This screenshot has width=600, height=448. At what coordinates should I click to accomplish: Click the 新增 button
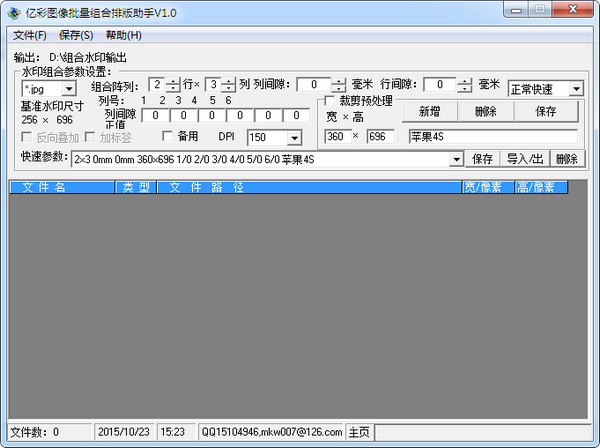(x=429, y=112)
